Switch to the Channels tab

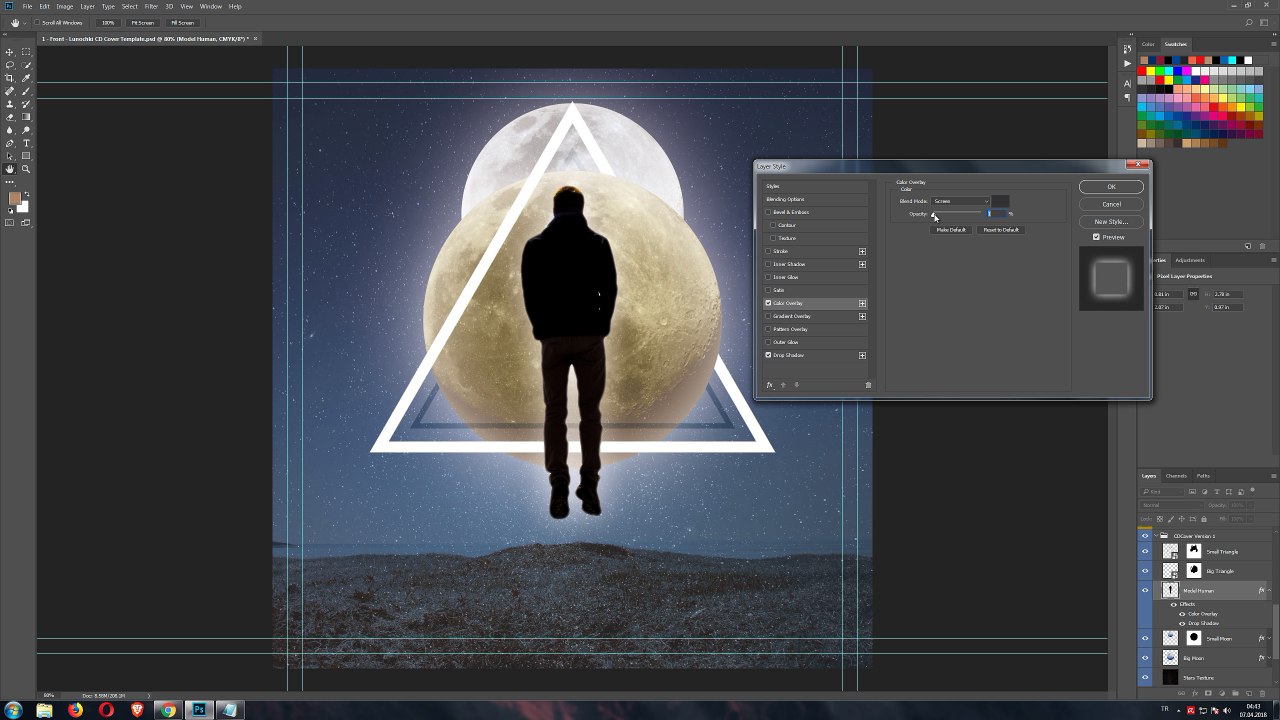[1177, 476]
